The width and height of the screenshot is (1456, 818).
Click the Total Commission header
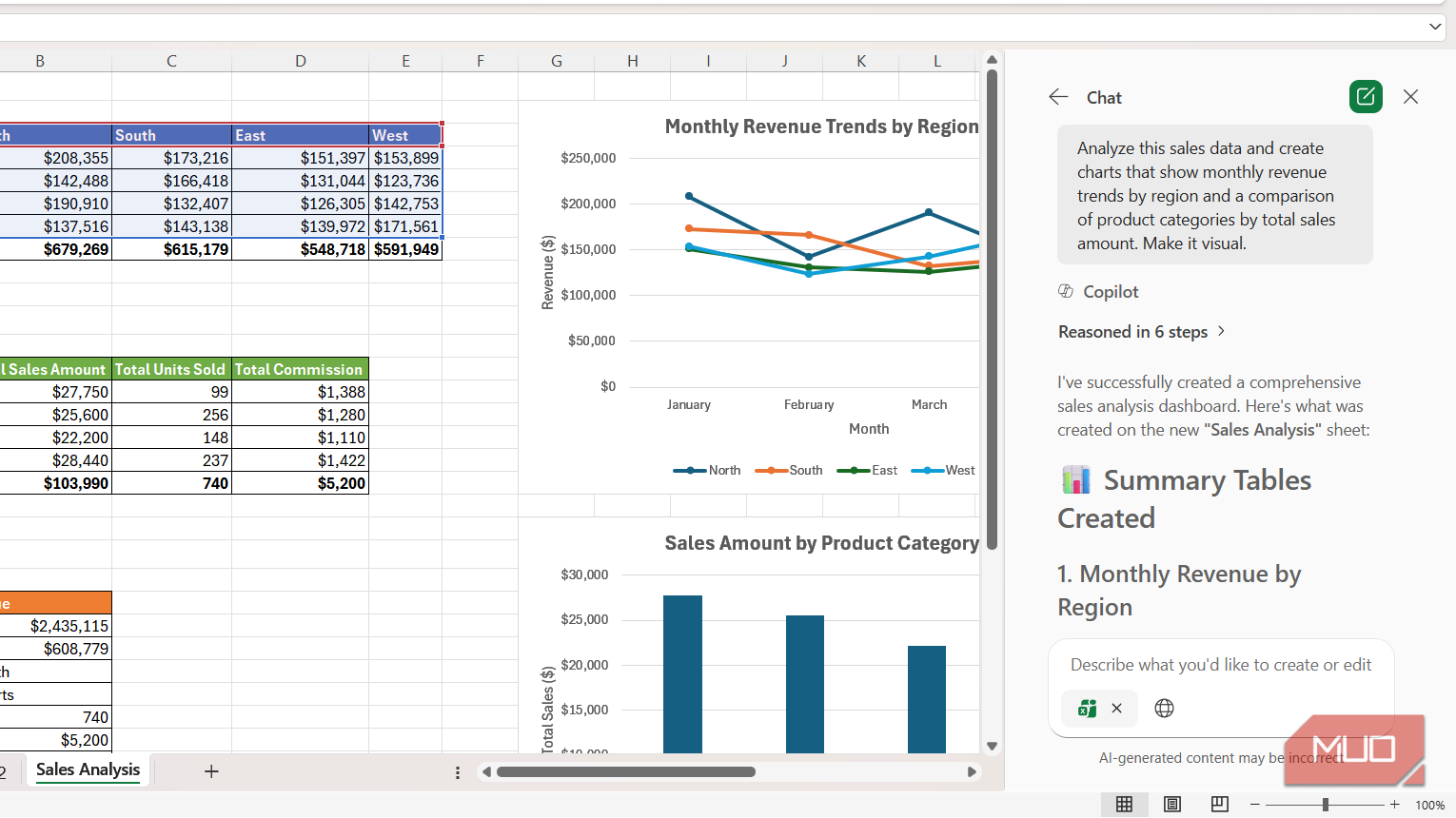pos(300,369)
